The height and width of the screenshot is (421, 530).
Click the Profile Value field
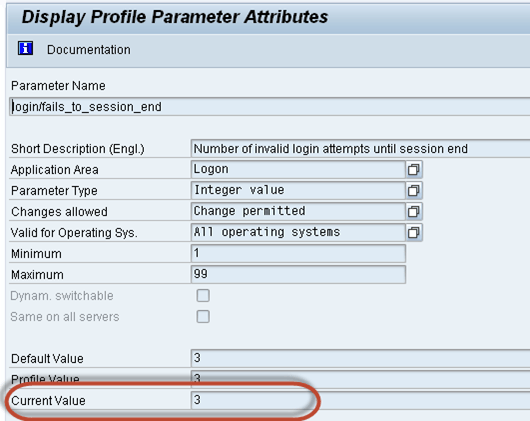point(360,379)
